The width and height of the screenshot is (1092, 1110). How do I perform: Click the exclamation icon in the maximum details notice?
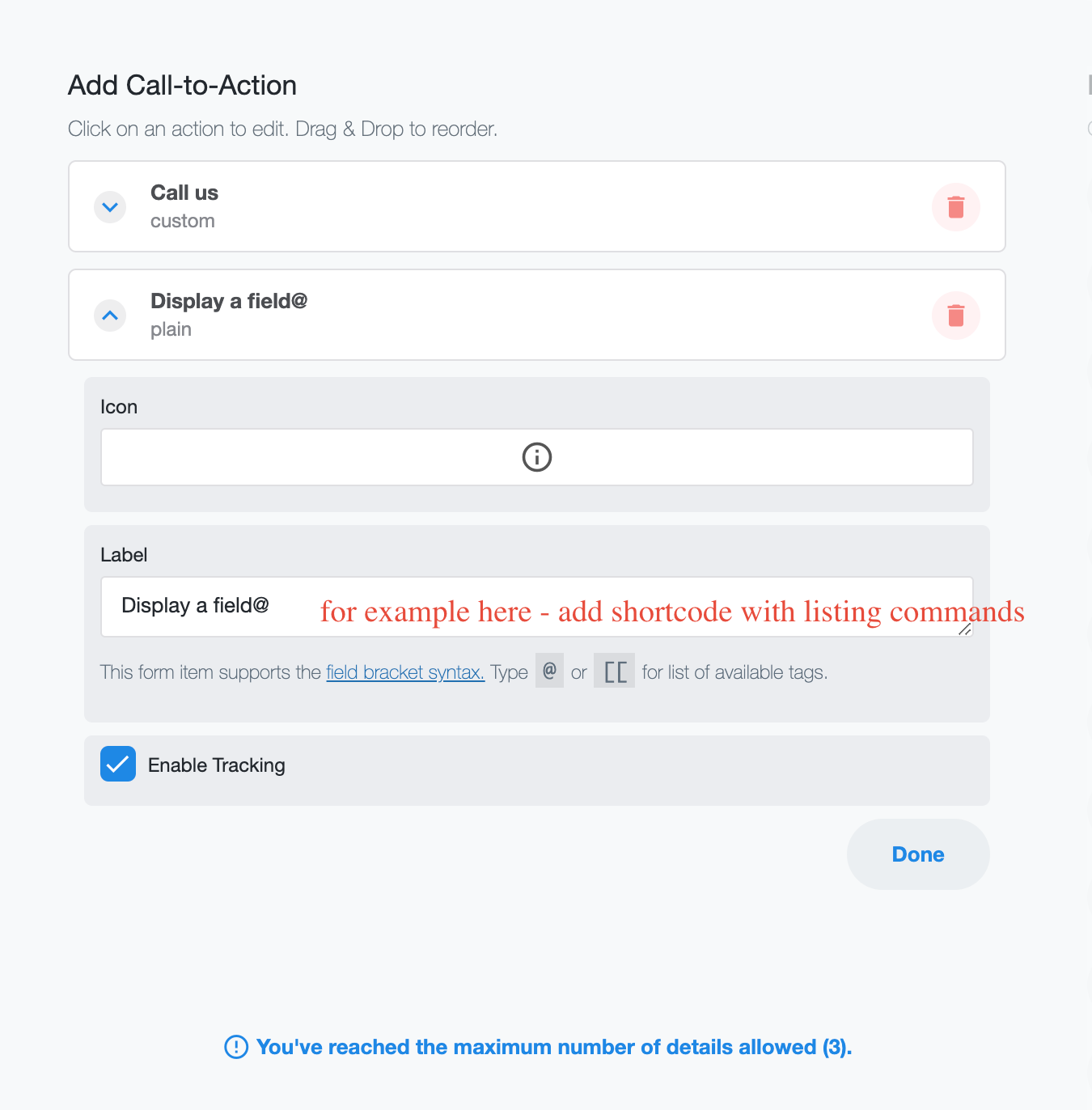(236, 1047)
